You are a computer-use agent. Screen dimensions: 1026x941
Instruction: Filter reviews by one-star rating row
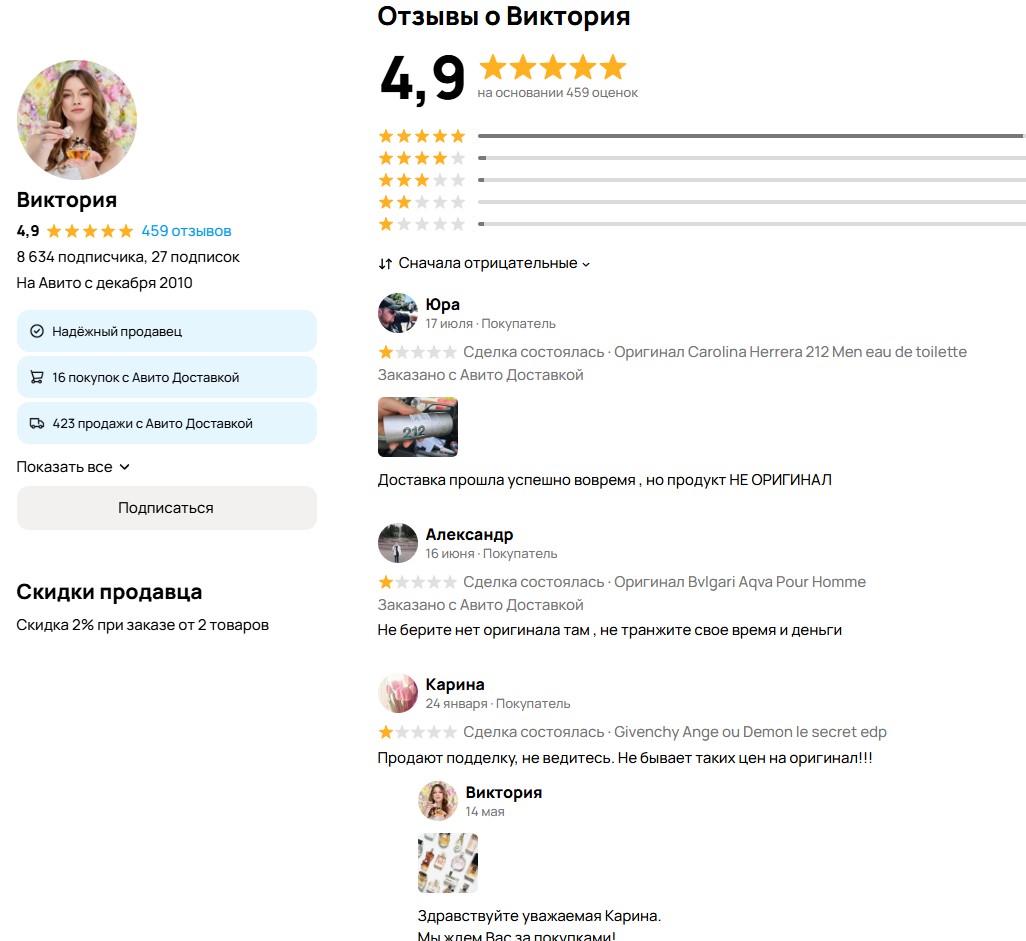pos(702,224)
